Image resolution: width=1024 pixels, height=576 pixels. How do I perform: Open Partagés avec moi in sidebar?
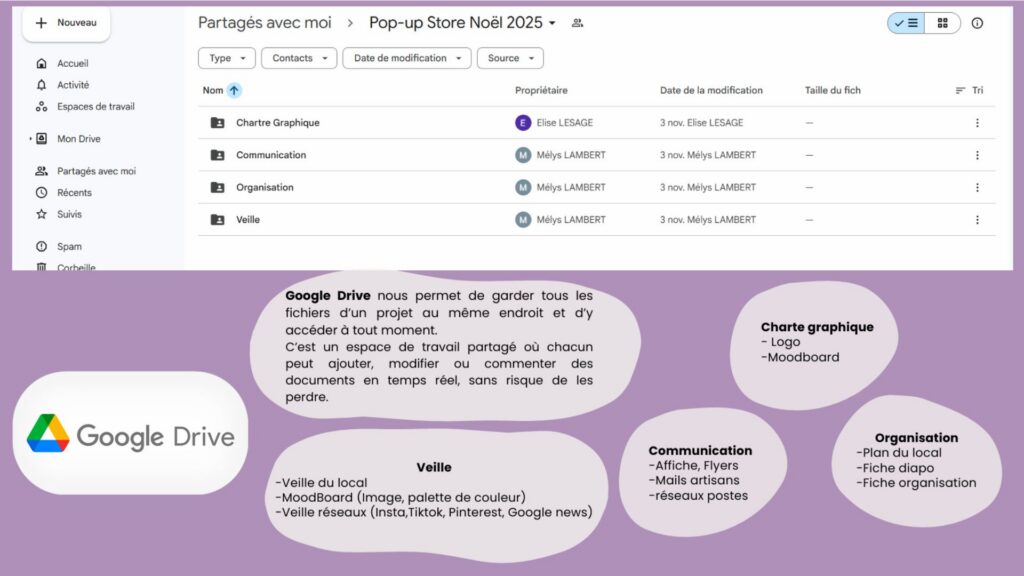tap(96, 171)
